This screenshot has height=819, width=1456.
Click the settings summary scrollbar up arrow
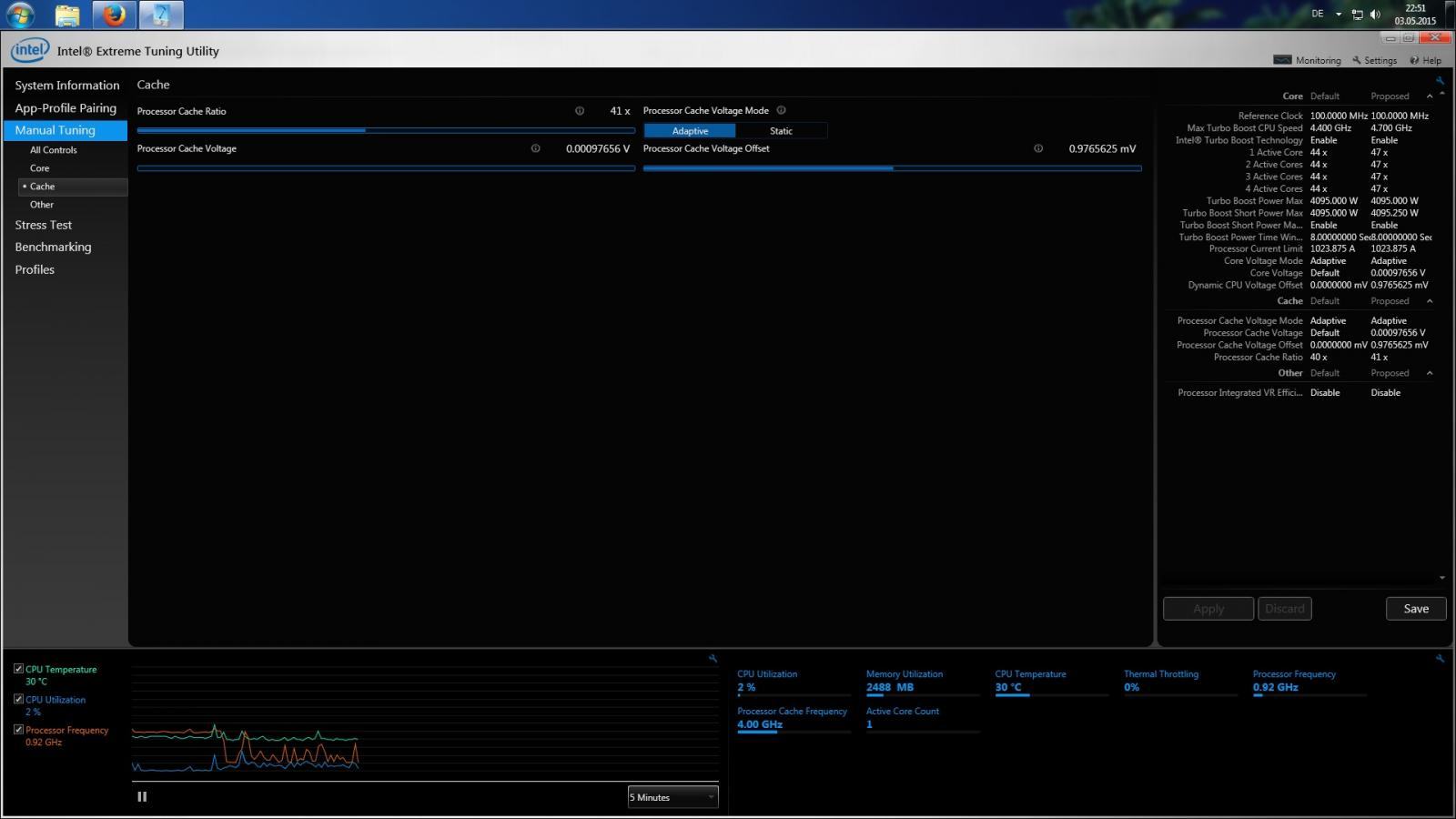click(1442, 94)
